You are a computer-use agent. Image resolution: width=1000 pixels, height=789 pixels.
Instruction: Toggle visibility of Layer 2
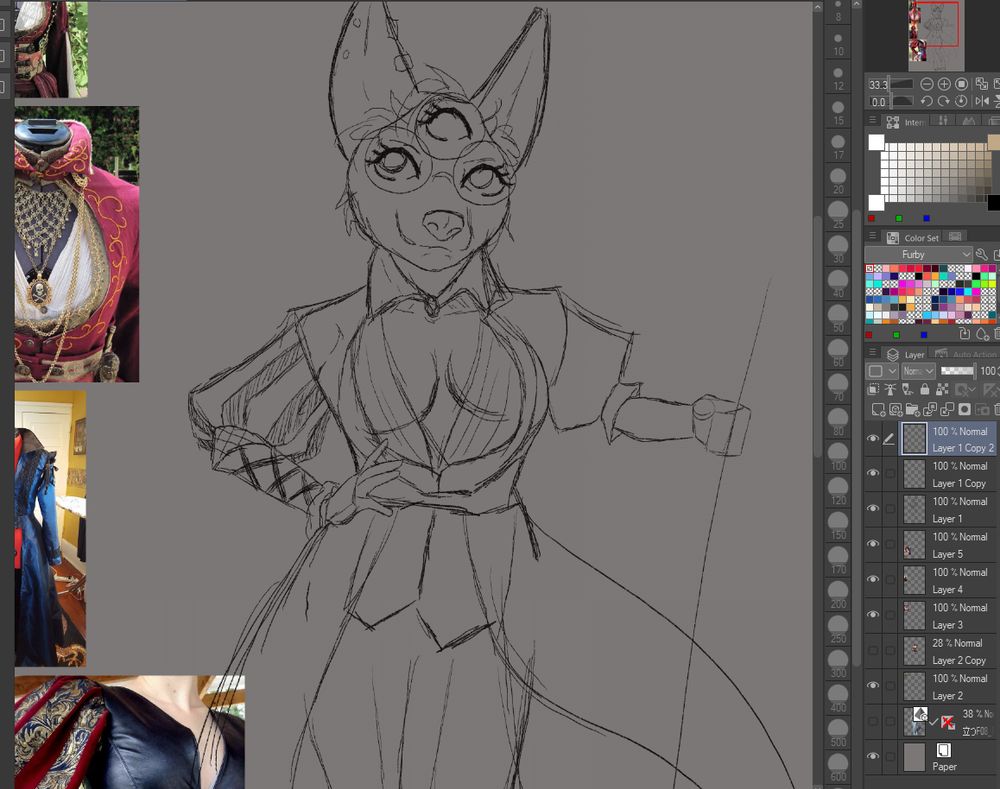point(872,686)
